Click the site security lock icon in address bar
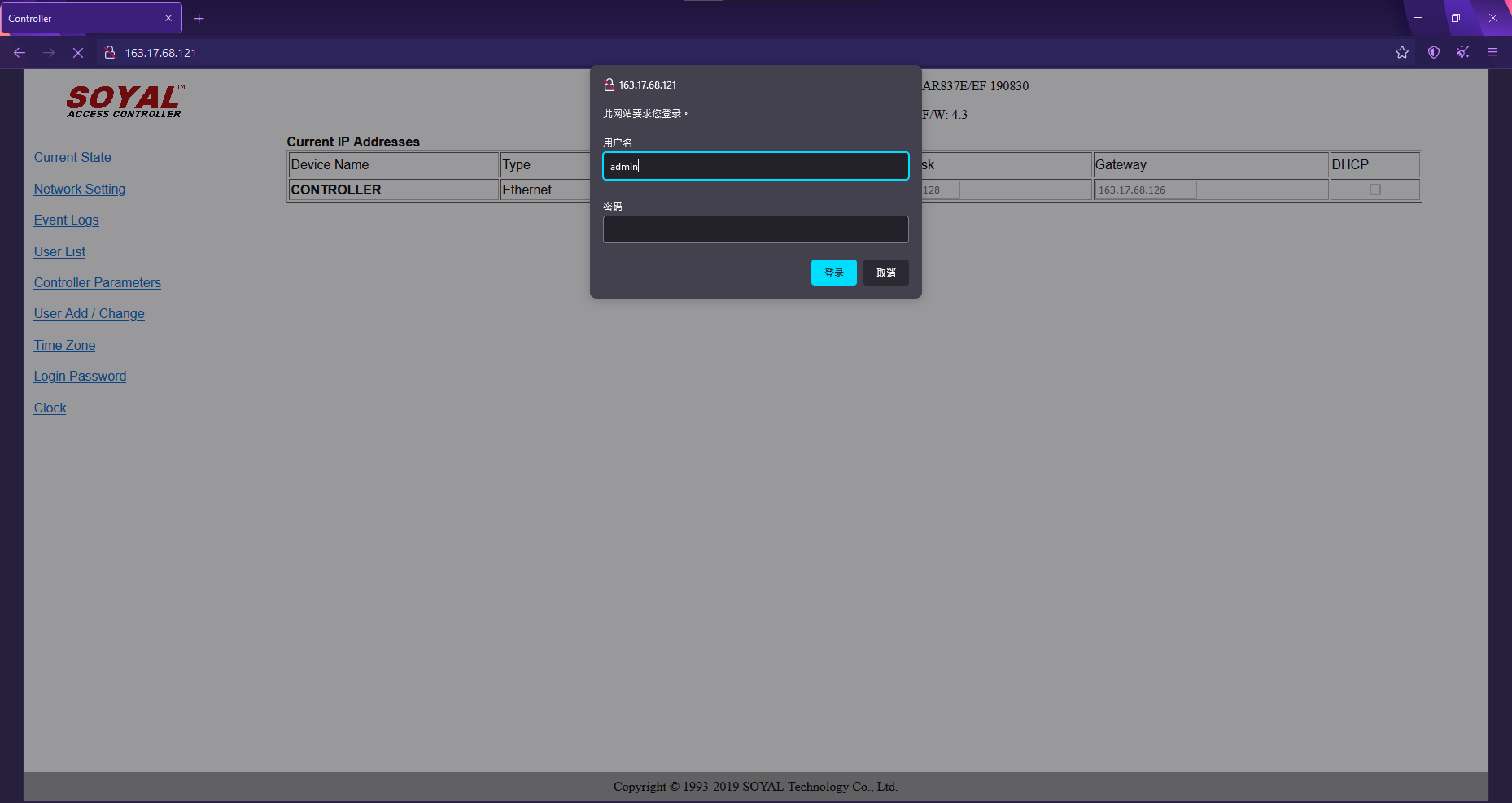 click(110, 52)
